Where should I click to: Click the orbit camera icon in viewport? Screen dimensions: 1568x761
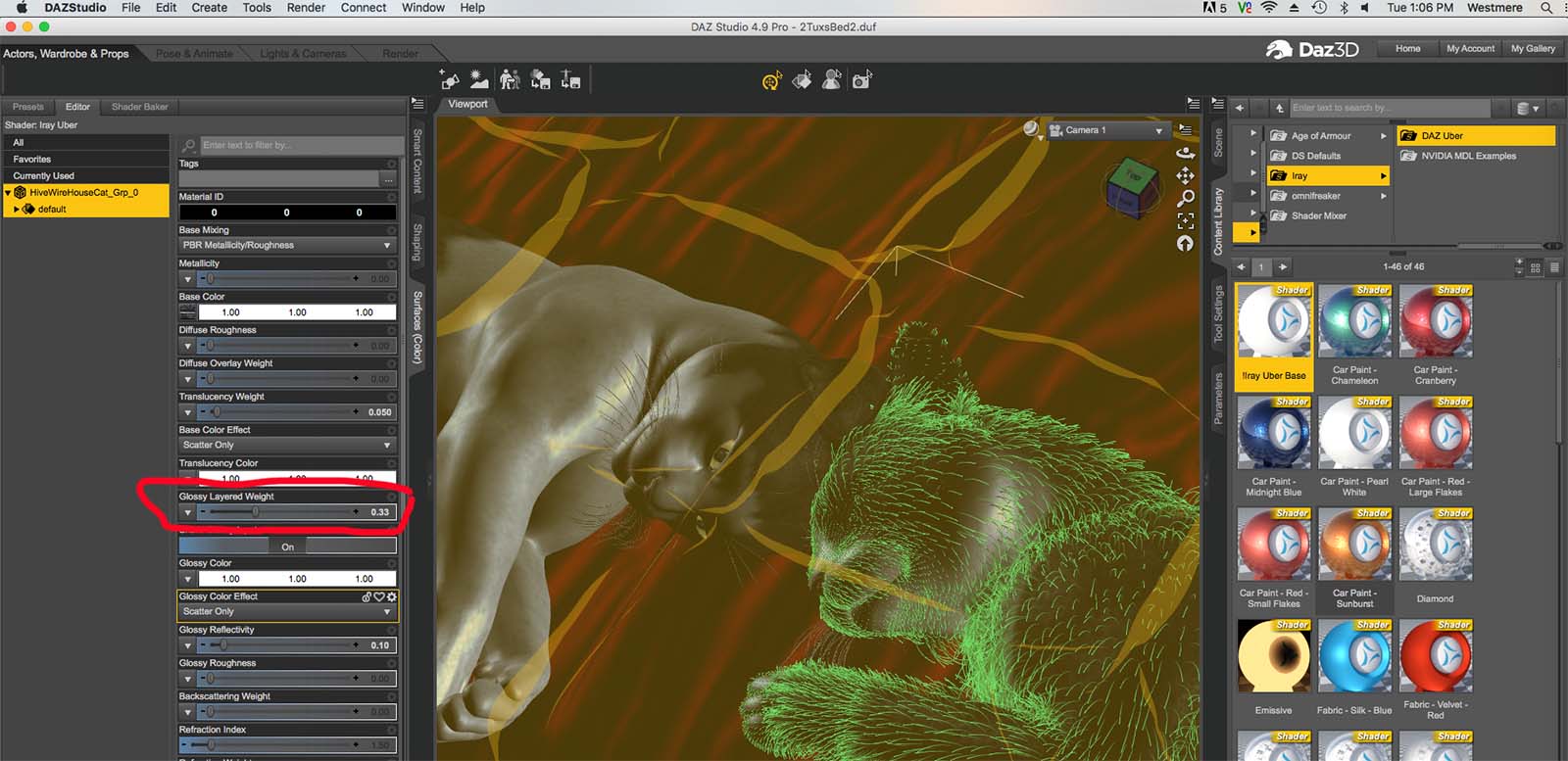pyautogui.click(x=1185, y=152)
